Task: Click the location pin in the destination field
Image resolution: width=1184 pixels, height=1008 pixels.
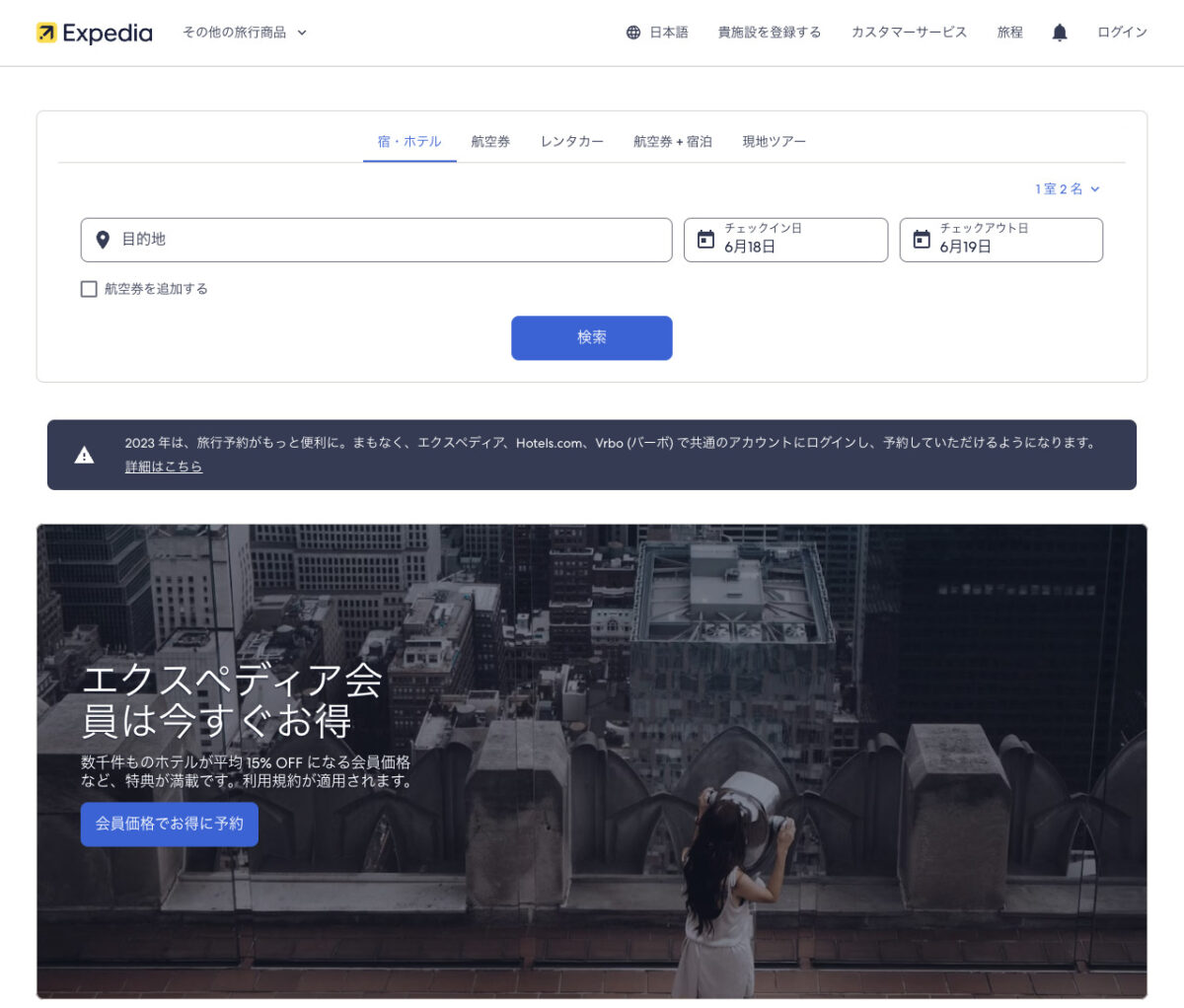Action: [102, 240]
